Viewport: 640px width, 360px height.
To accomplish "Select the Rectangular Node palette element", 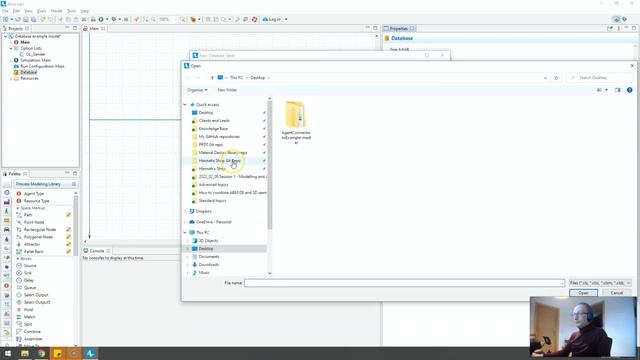I will tap(40, 230).
